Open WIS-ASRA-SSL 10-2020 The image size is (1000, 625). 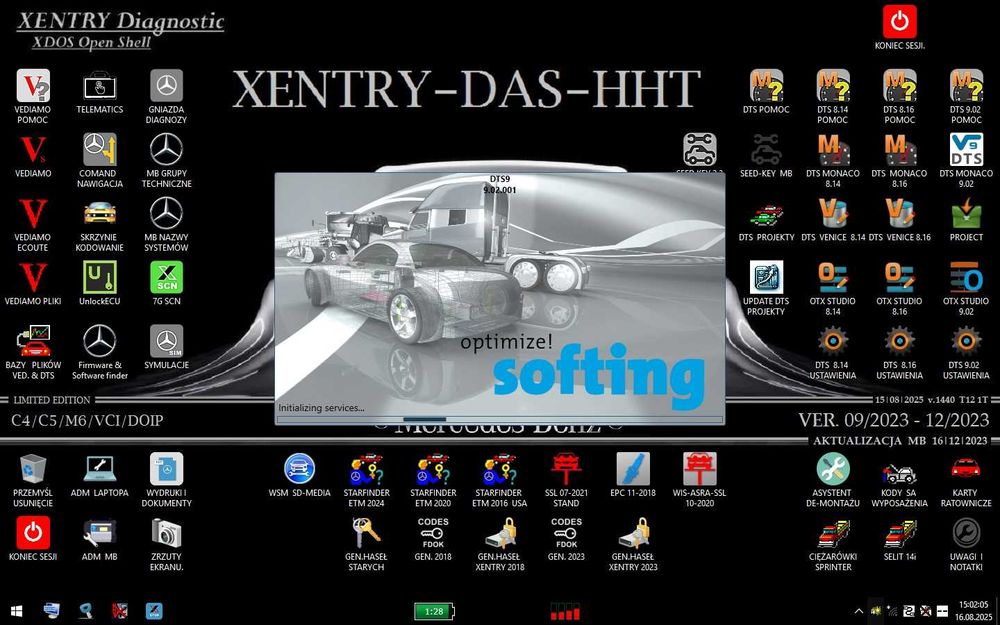point(700,469)
